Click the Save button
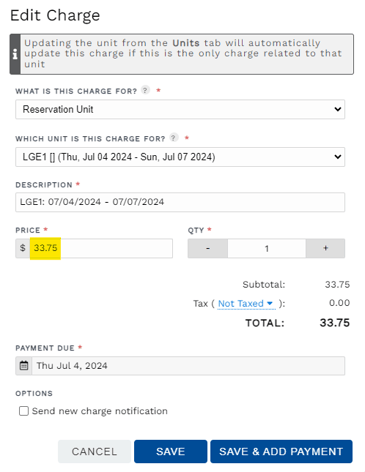The height and width of the screenshot is (472, 365). click(x=171, y=452)
